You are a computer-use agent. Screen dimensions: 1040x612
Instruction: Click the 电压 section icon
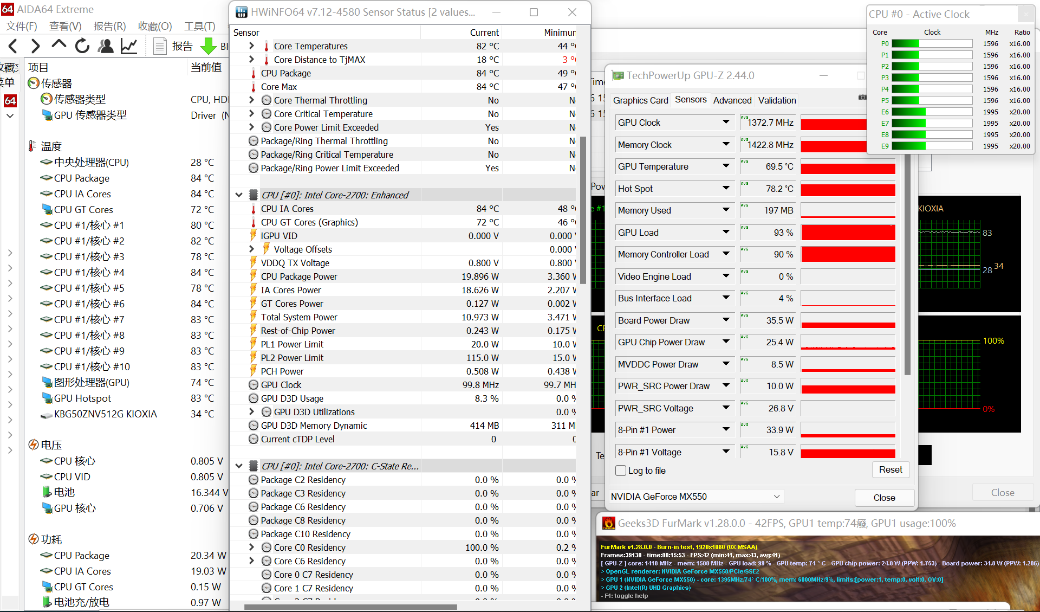34,445
